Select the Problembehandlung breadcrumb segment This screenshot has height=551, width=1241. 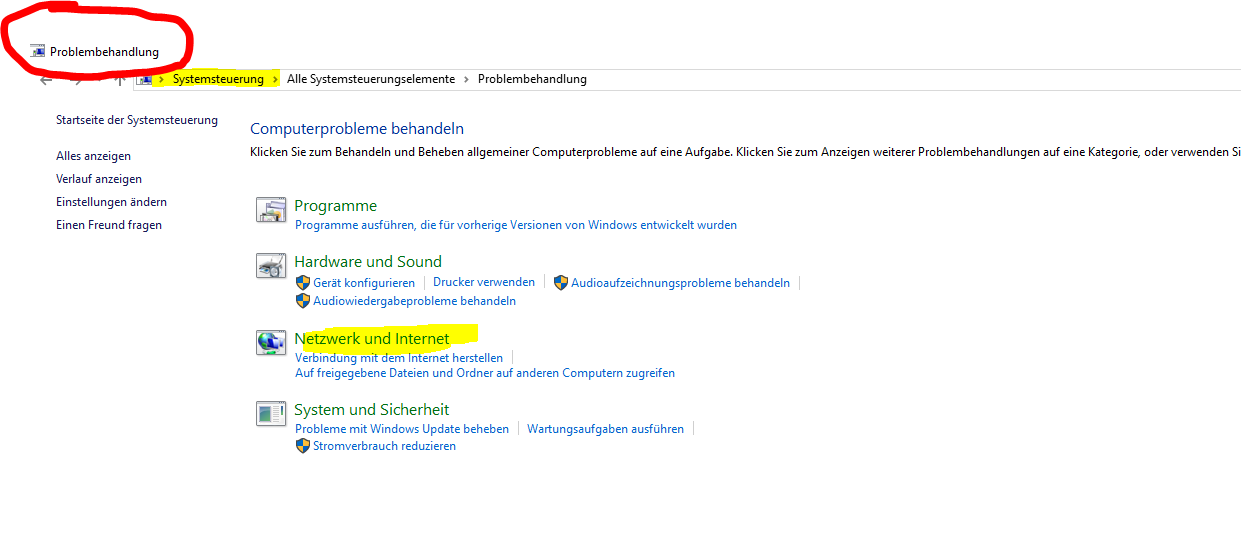coord(532,79)
